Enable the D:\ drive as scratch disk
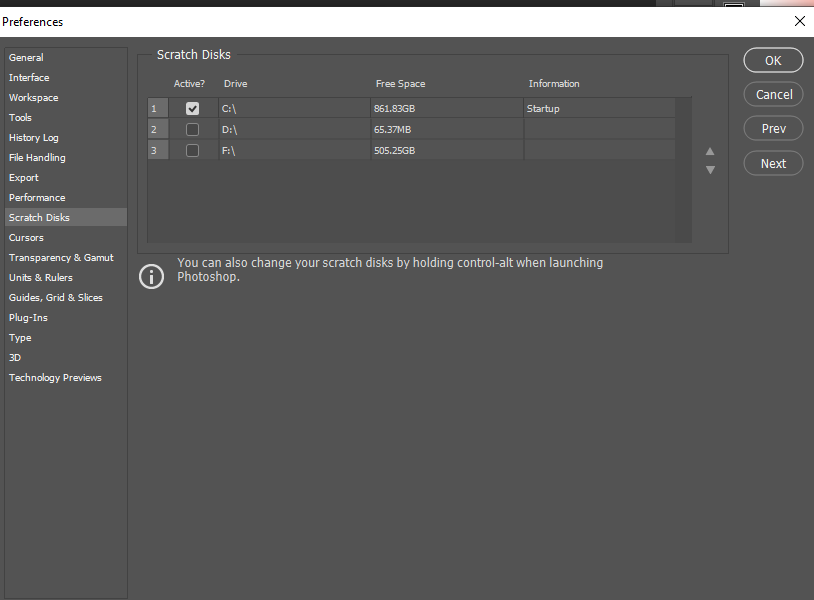This screenshot has height=600, width=814. [x=192, y=129]
